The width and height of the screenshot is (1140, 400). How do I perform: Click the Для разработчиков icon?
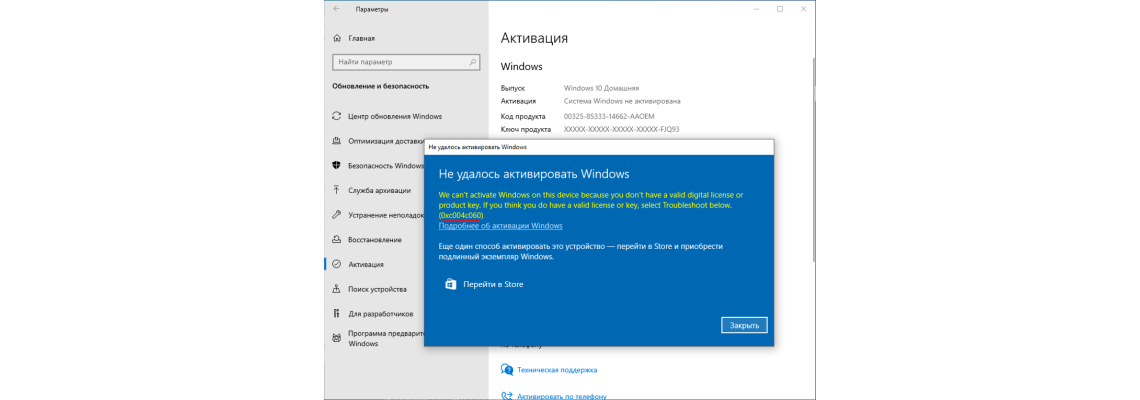[337, 313]
